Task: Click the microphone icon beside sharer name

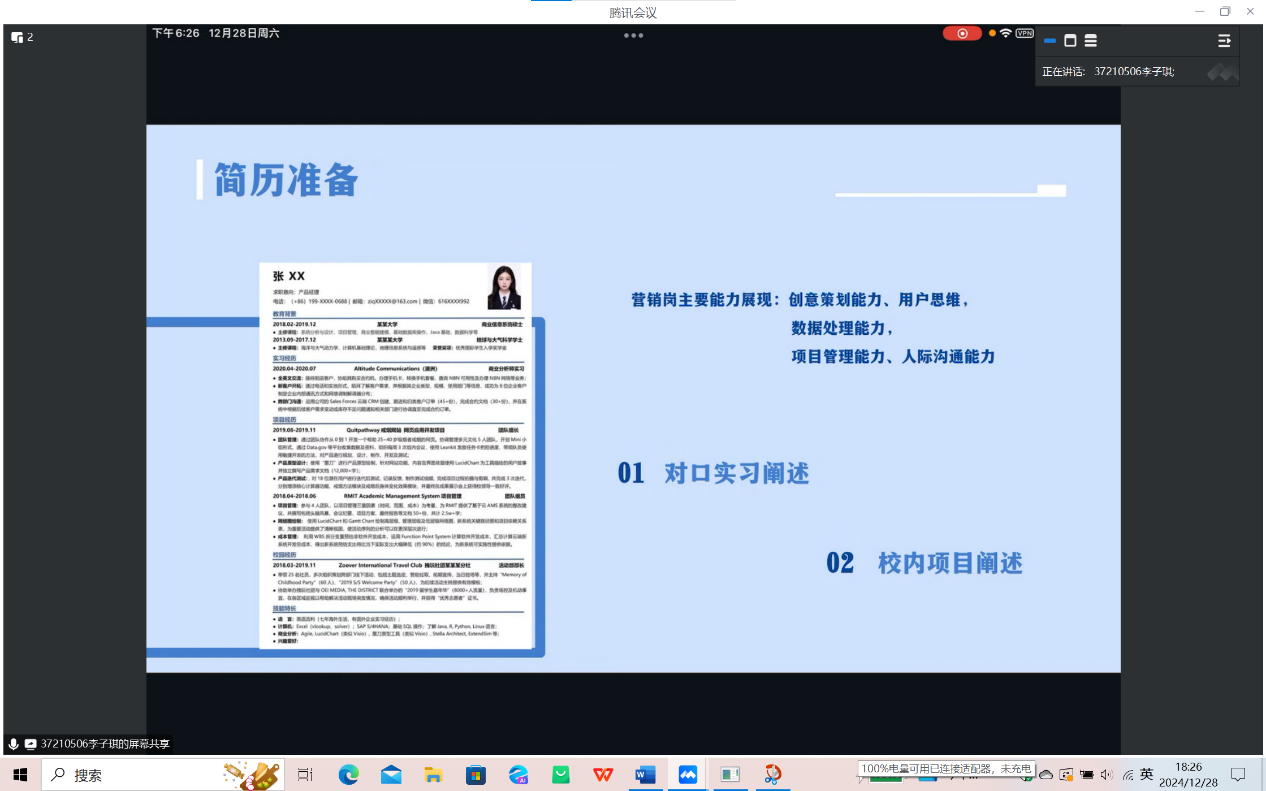Action: coord(13,744)
